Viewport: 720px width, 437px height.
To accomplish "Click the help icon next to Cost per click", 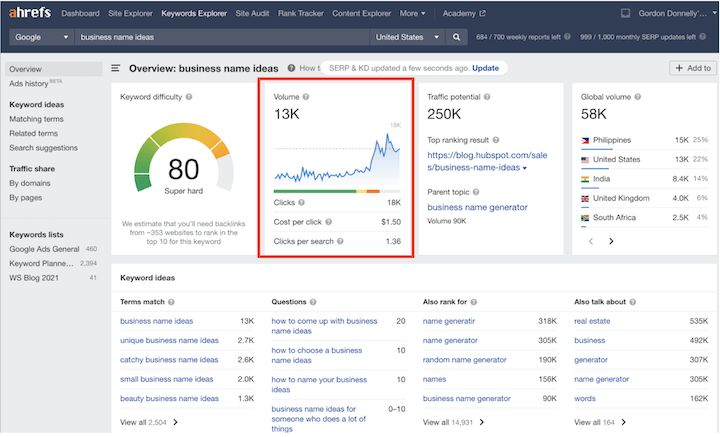I will [x=328, y=222].
